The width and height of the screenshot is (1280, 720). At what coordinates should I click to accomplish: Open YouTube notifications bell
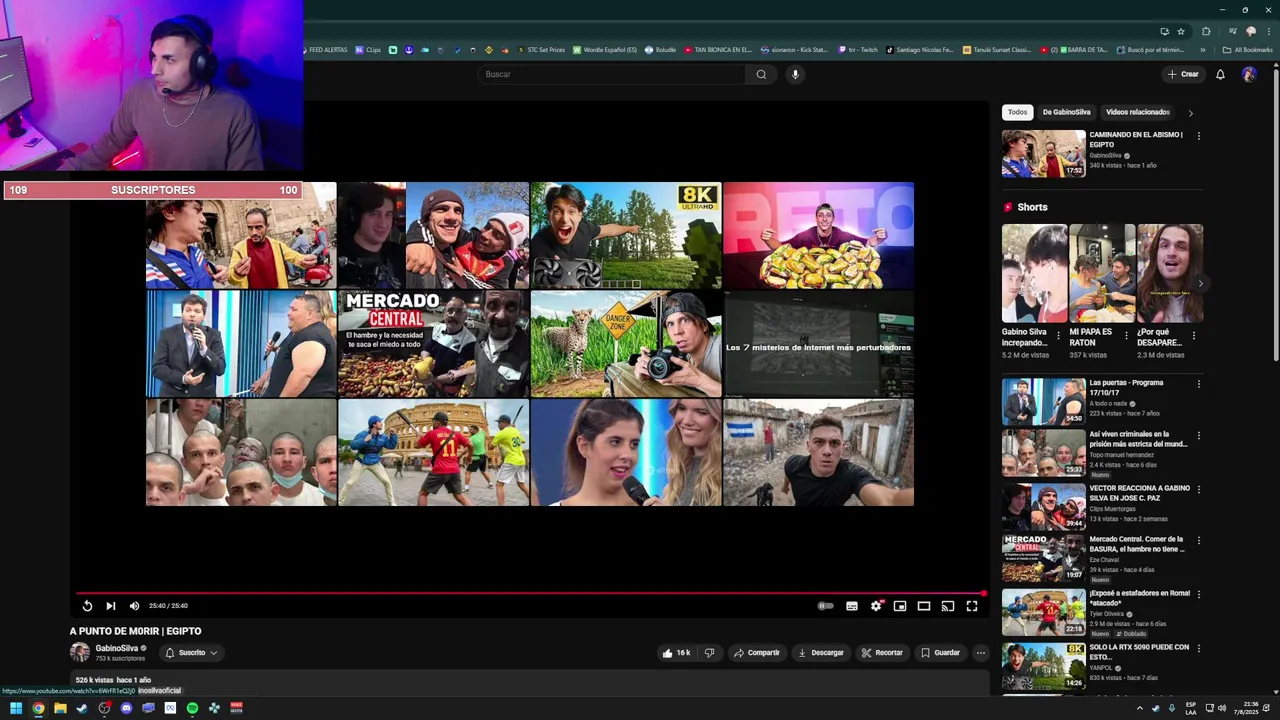1220,74
